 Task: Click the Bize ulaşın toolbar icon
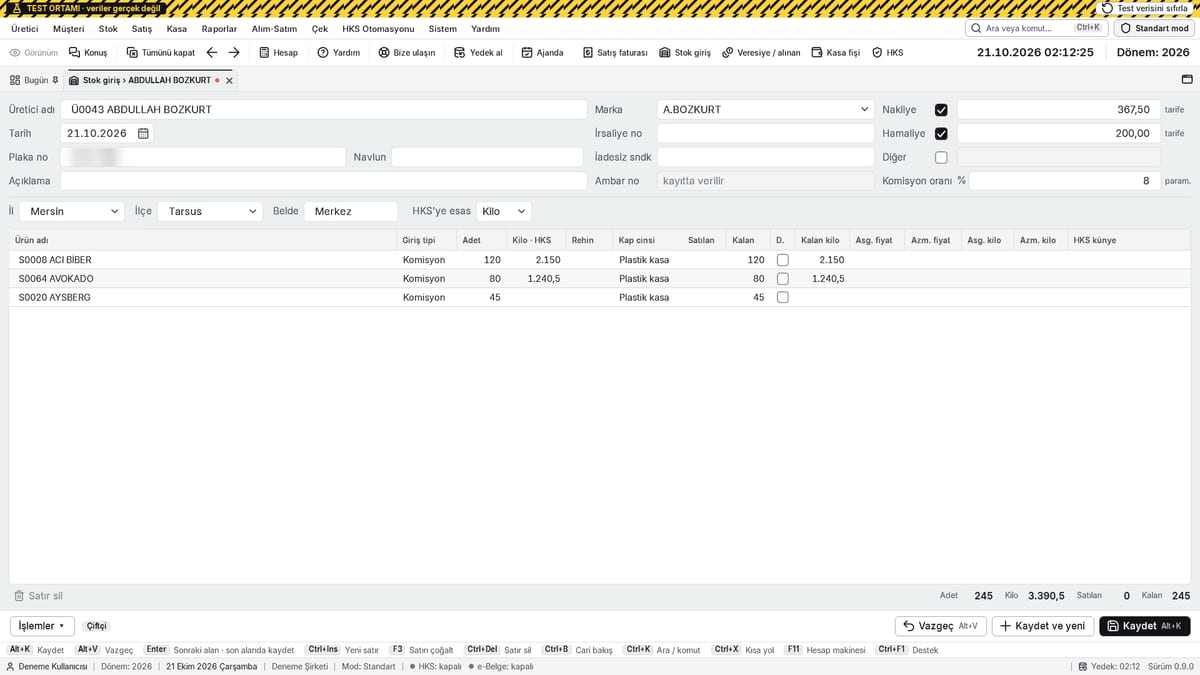(406, 52)
